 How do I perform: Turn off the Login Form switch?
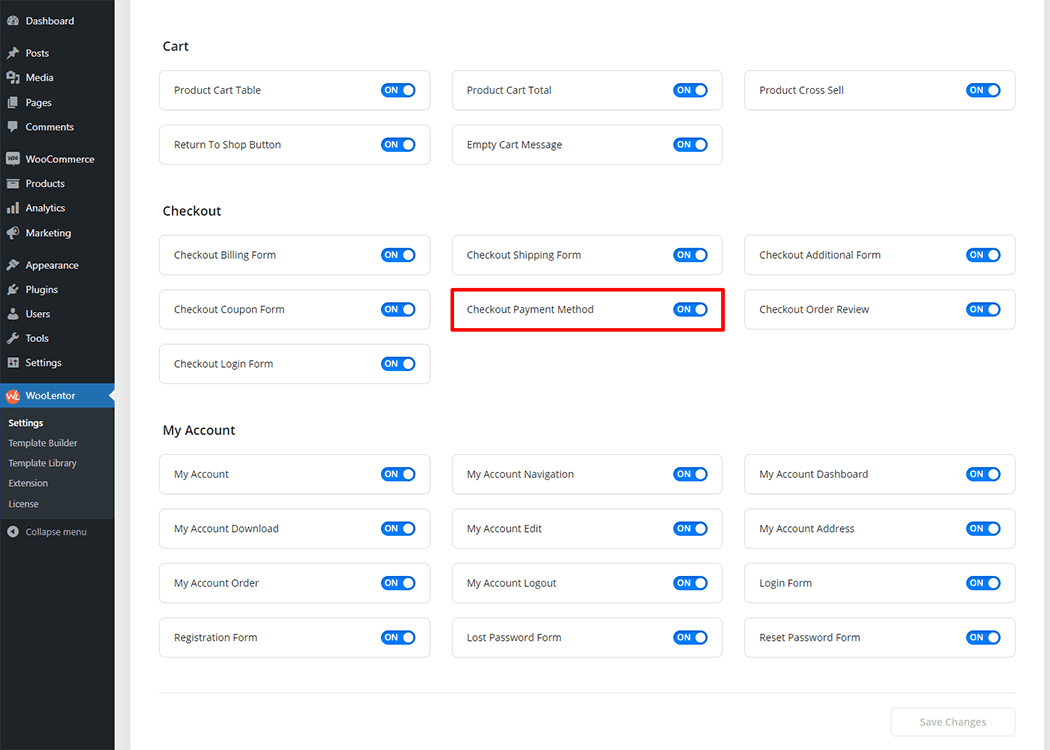pos(982,583)
